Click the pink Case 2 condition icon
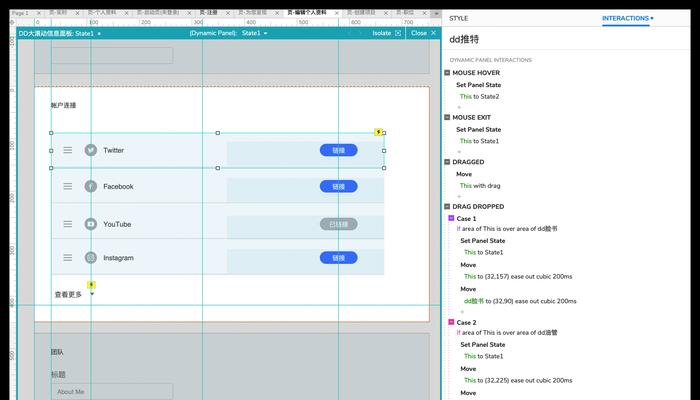This screenshot has width=700, height=400. click(x=451, y=322)
